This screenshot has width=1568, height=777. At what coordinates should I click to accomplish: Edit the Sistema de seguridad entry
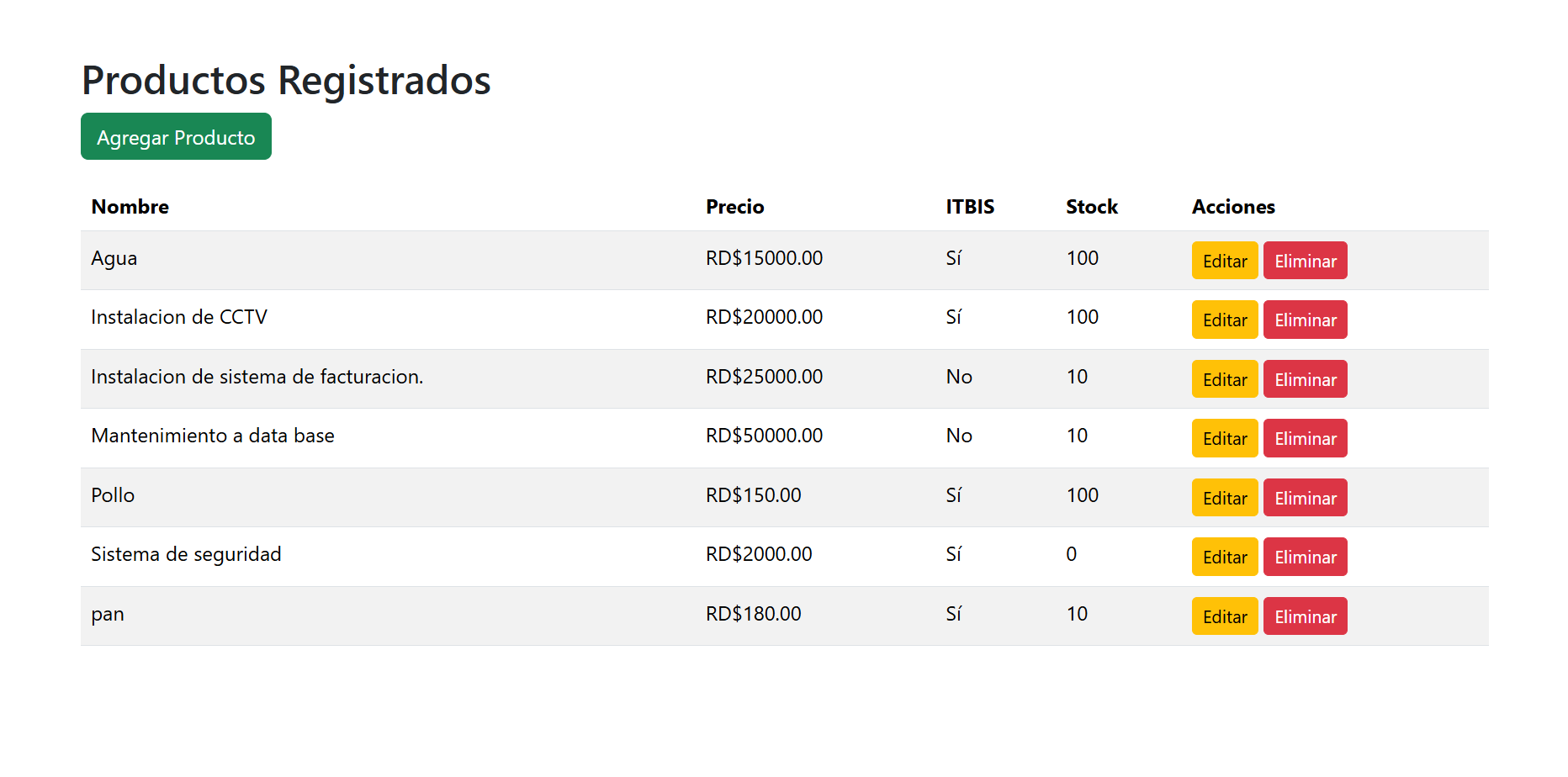(x=1224, y=557)
